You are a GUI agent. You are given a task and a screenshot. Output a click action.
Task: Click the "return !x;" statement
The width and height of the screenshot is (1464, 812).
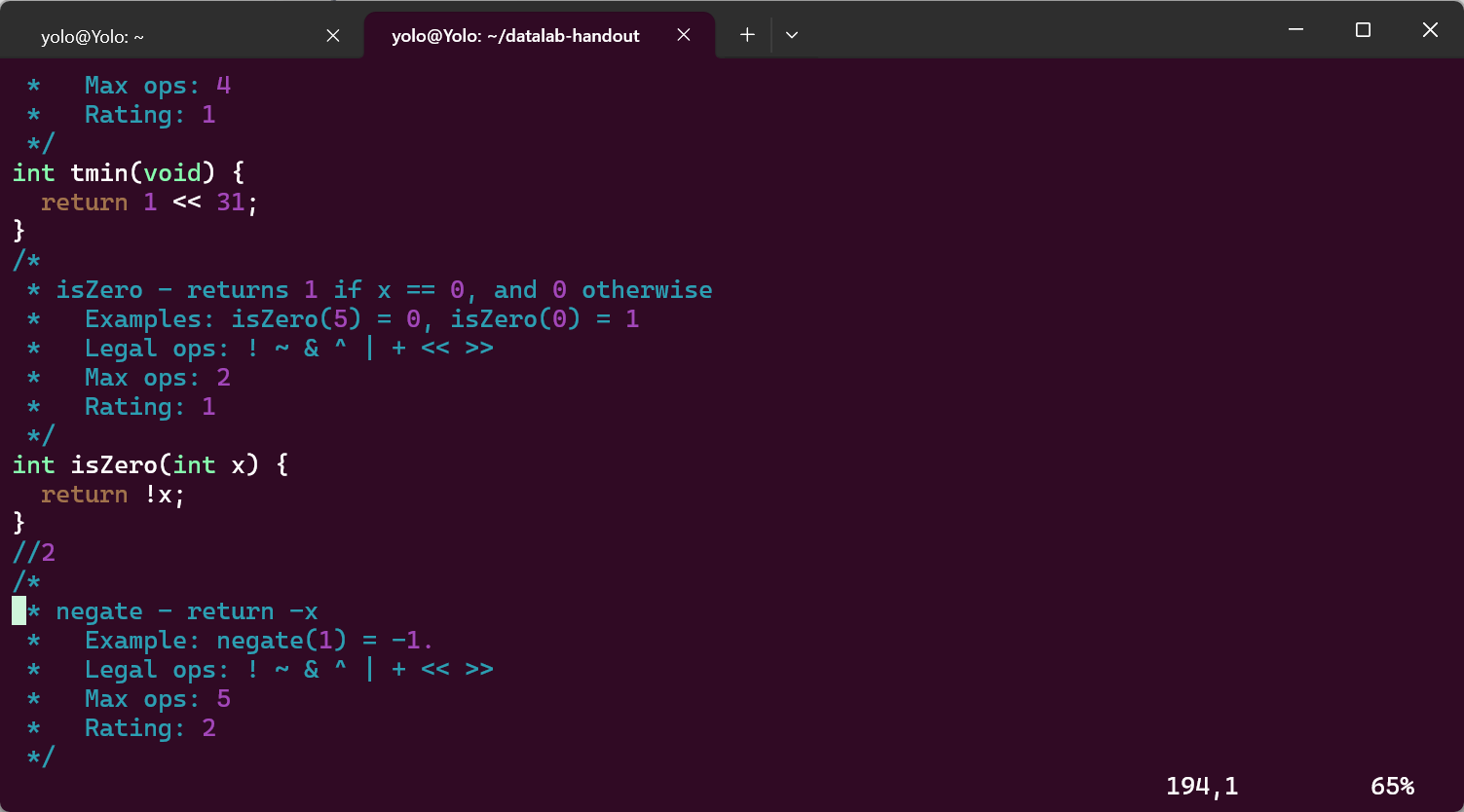coord(112,495)
